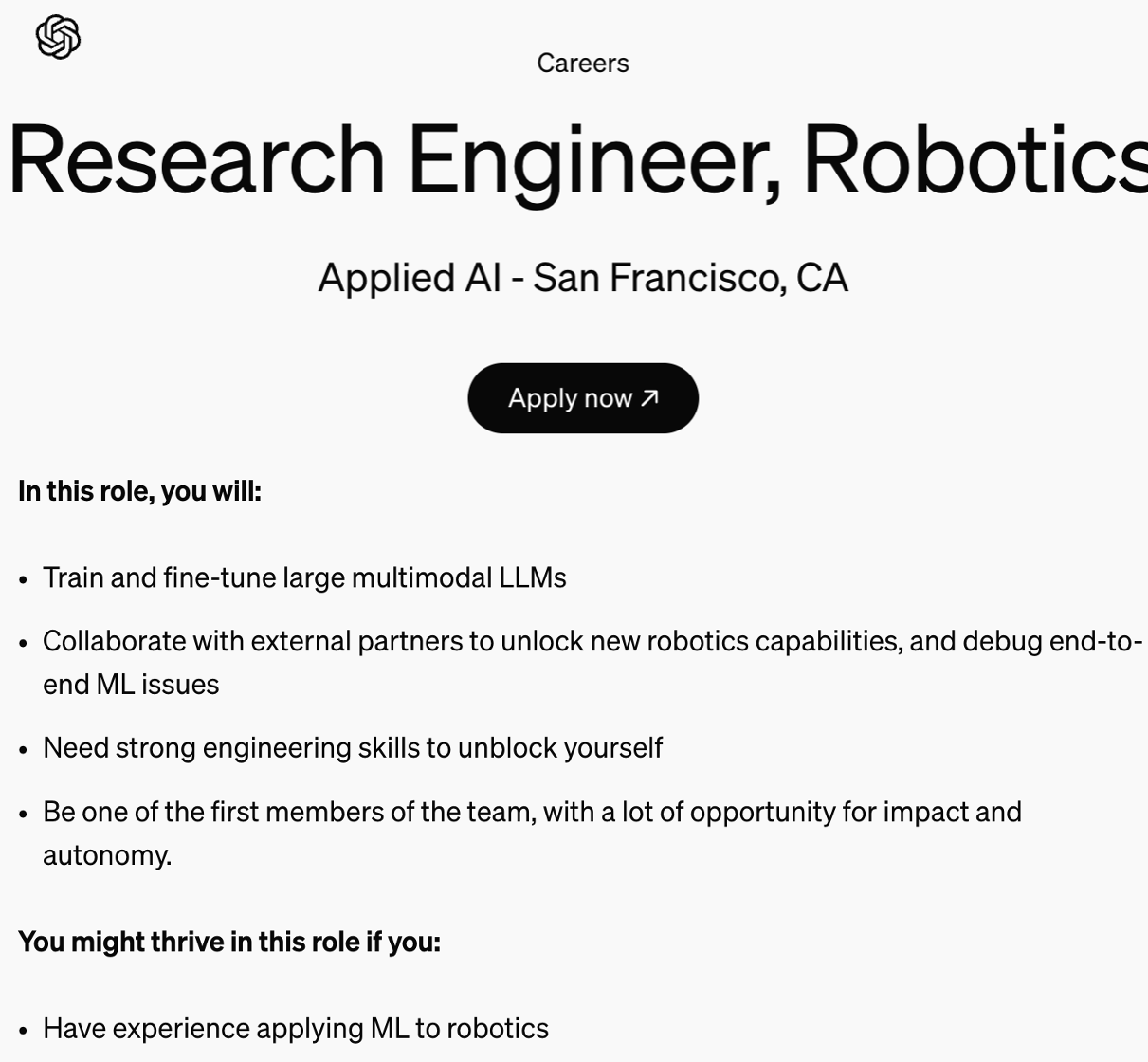The image size is (1148, 1062).
Task: Click the bullet dot before "Train and fine-tune"
Action: click(24, 579)
